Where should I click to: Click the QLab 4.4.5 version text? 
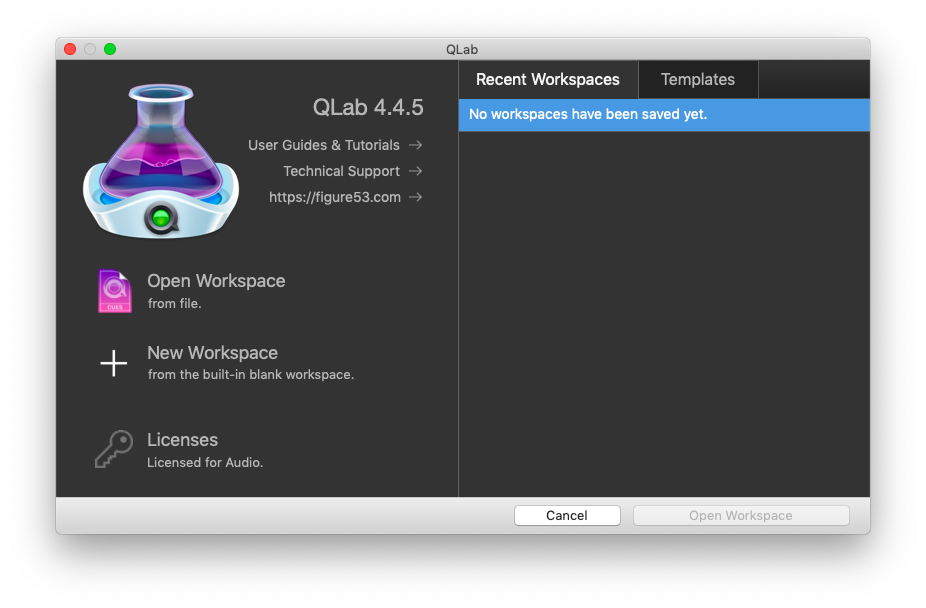click(368, 107)
